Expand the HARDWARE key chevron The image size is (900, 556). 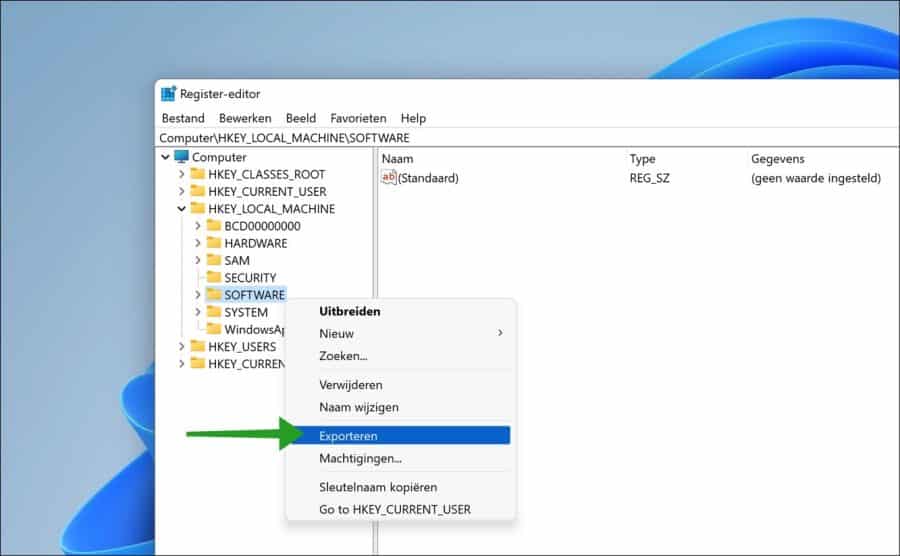197,243
